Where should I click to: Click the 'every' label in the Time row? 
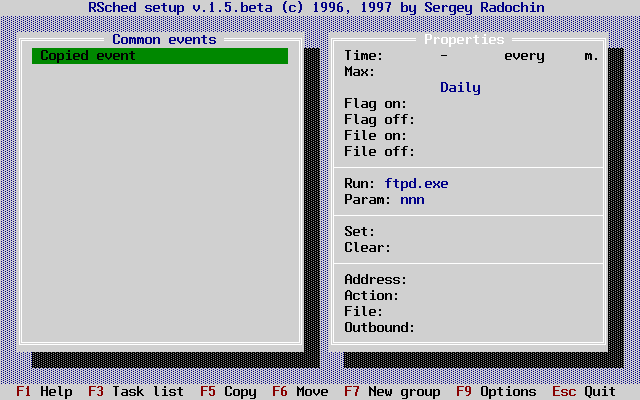tap(524, 56)
